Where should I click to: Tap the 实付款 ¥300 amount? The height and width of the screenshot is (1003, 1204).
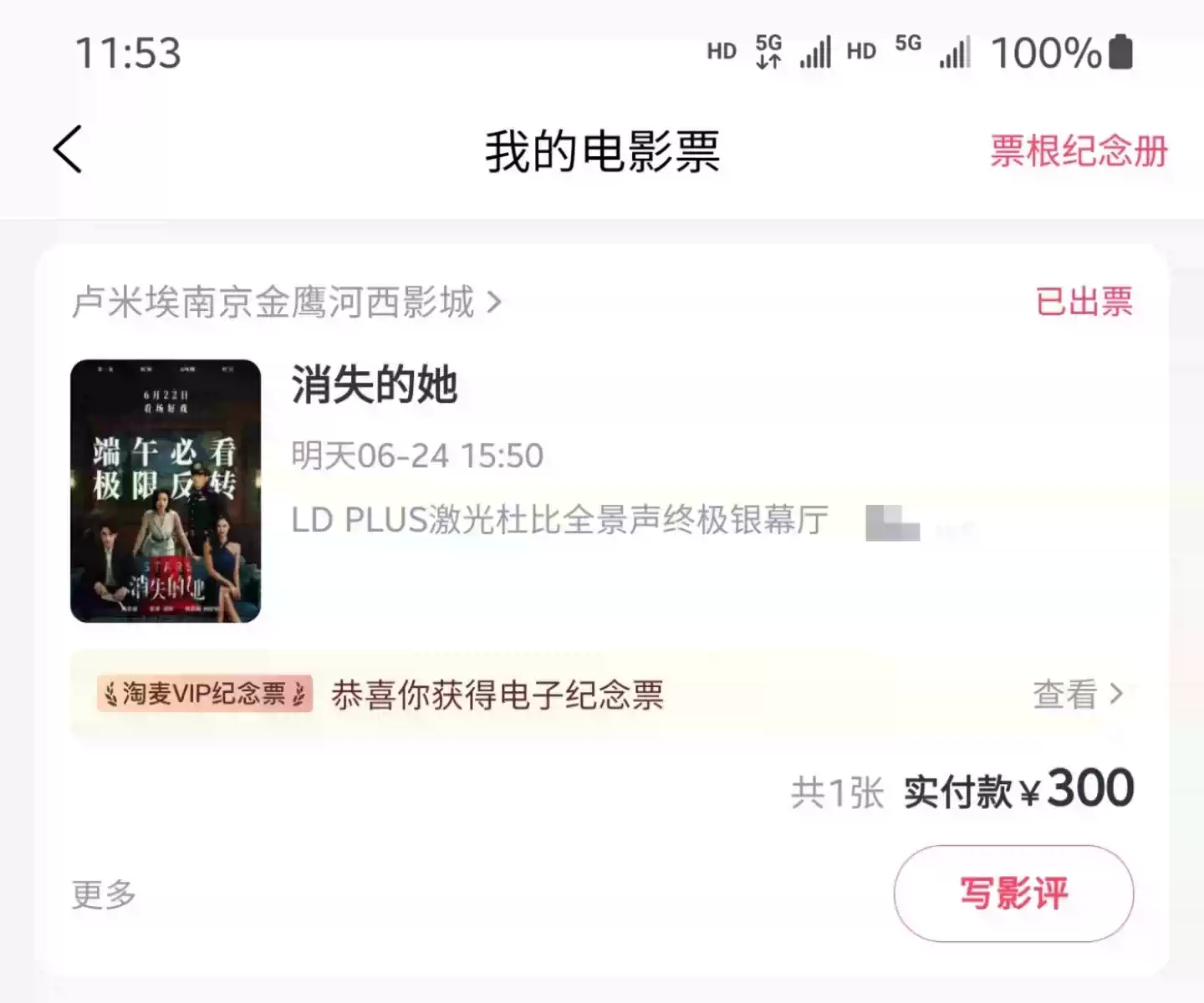click(1018, 789)
